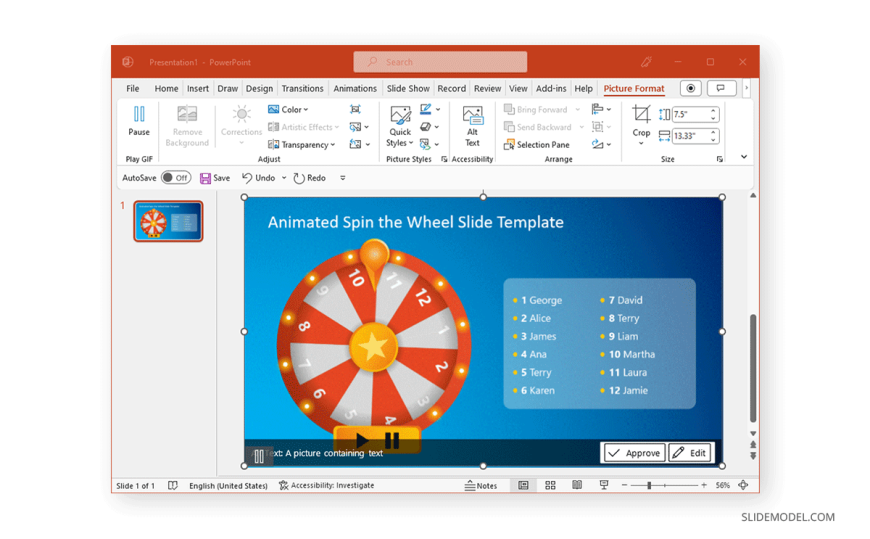Click the Picture Effects icon
The height and width of the screenshot is (539, 870).
[426, 127]
